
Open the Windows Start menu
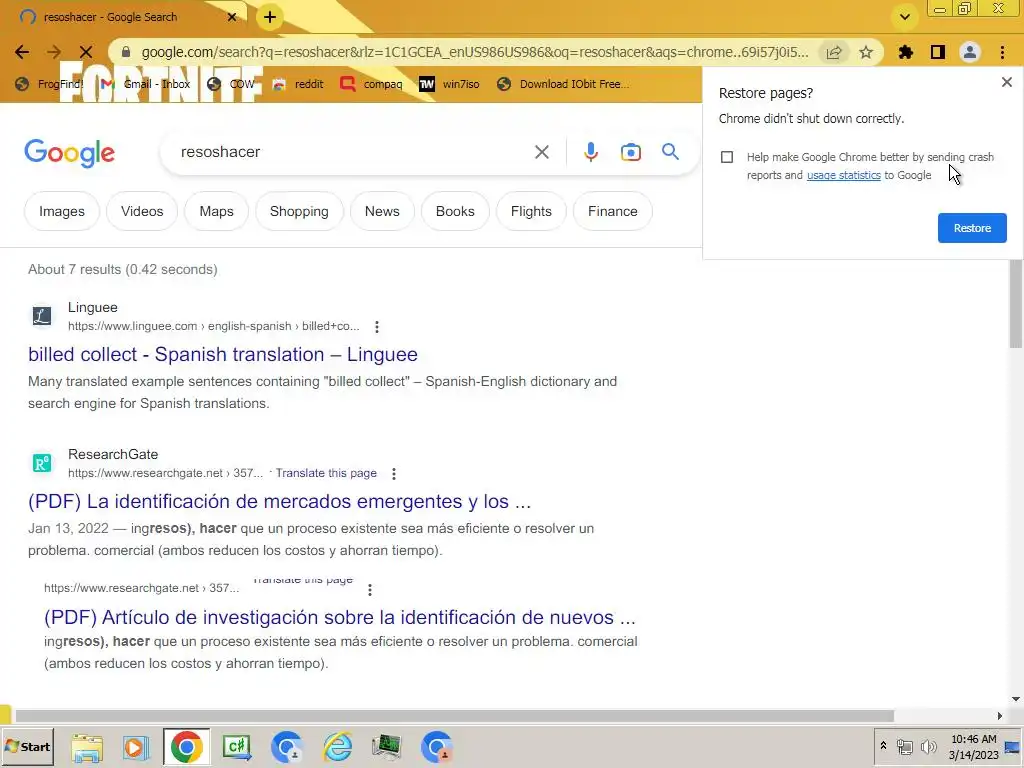27,747
